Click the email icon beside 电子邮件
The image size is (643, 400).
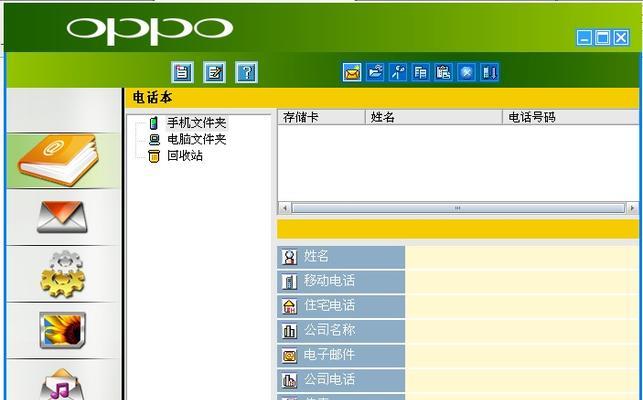(290, 355)
